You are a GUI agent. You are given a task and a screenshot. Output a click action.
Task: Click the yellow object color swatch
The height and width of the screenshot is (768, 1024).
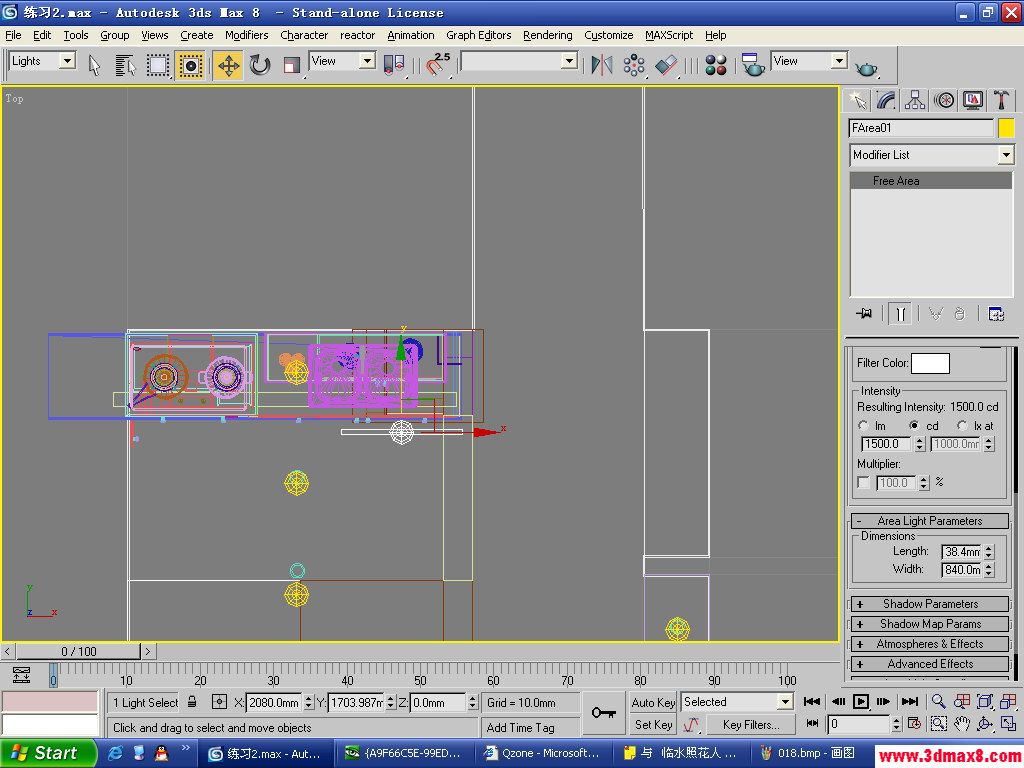(1006, 128)
